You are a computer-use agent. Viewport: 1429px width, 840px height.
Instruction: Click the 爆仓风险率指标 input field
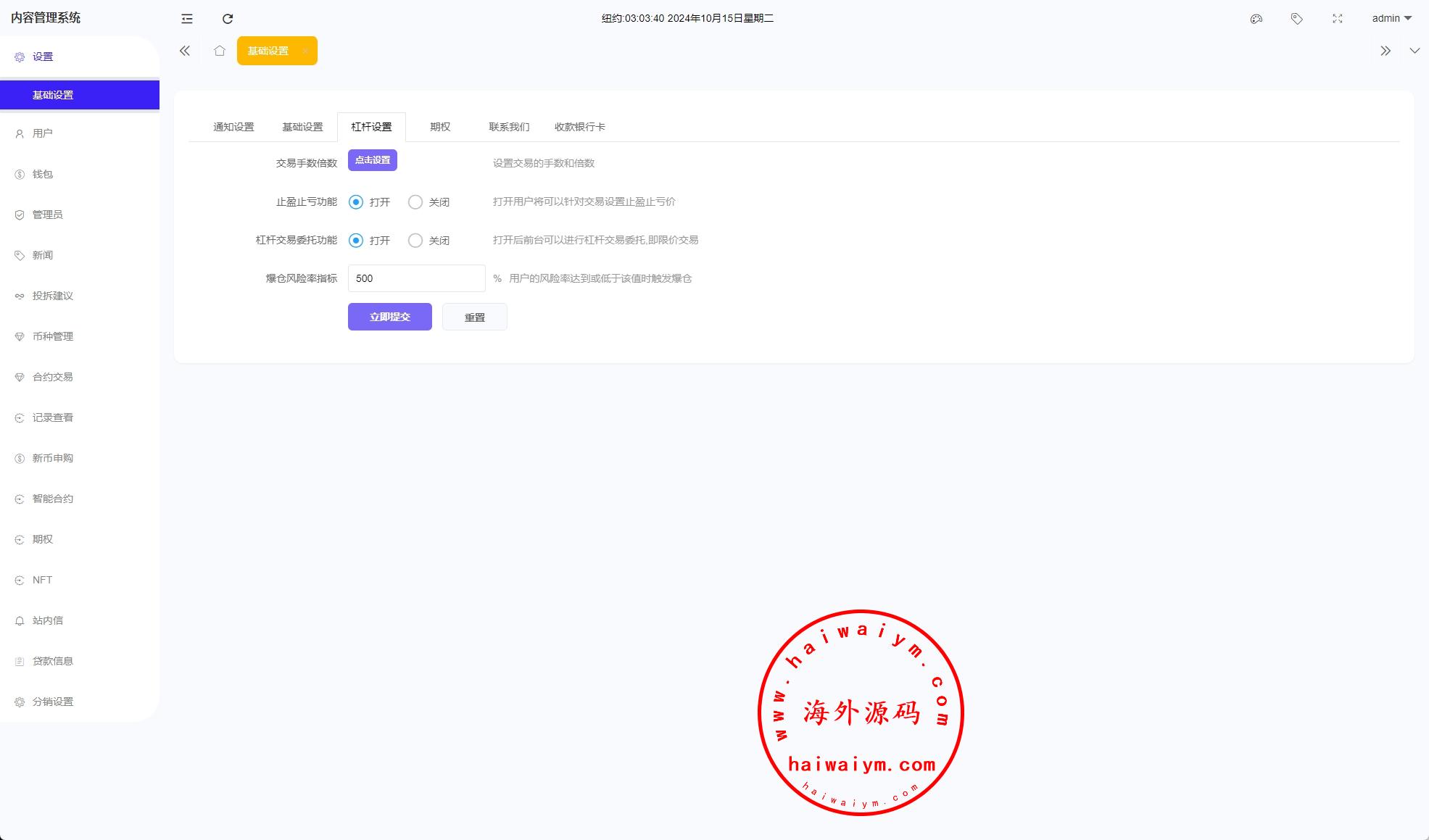416,278
